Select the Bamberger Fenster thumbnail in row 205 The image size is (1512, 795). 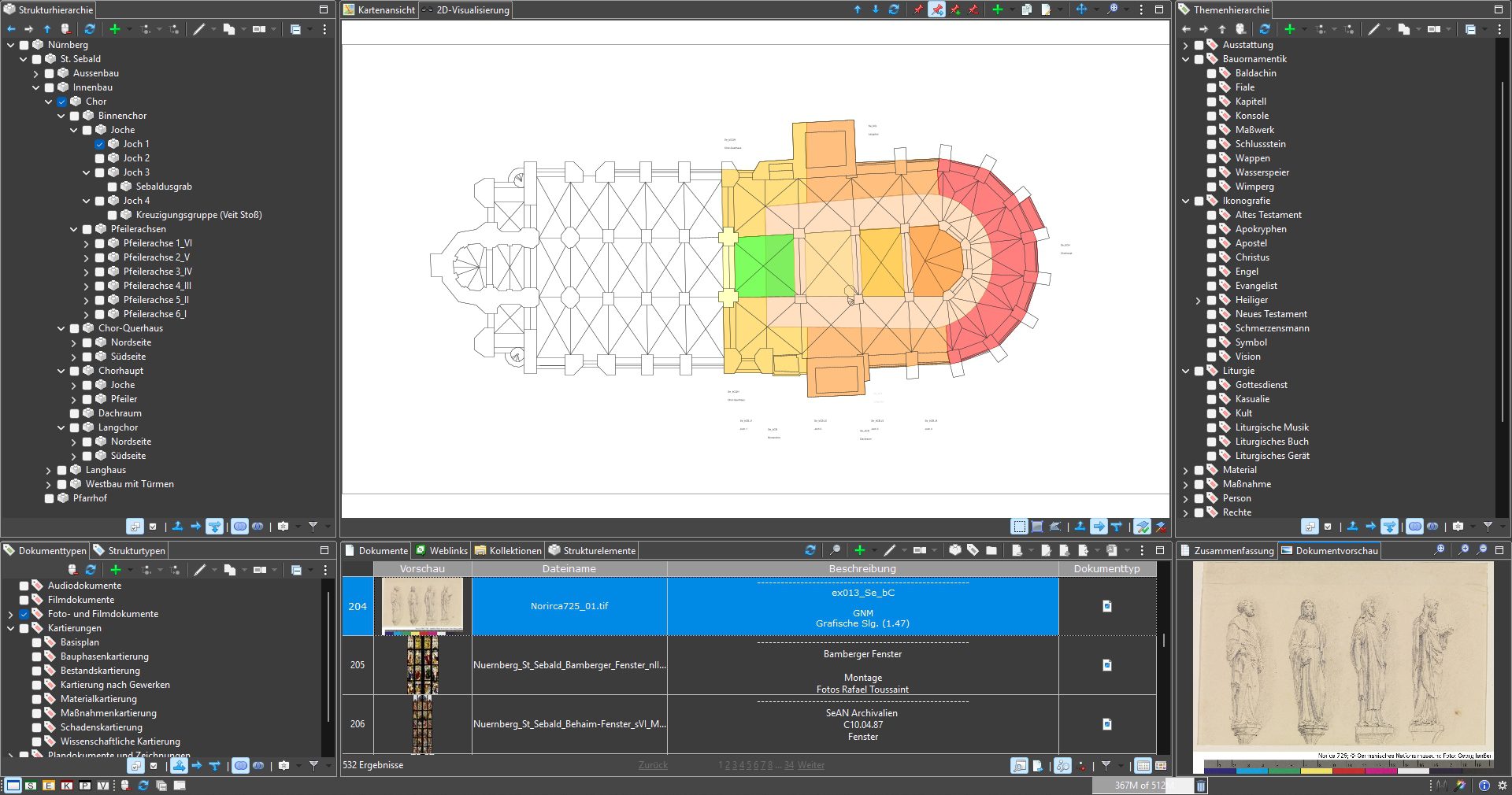[422, 665]
